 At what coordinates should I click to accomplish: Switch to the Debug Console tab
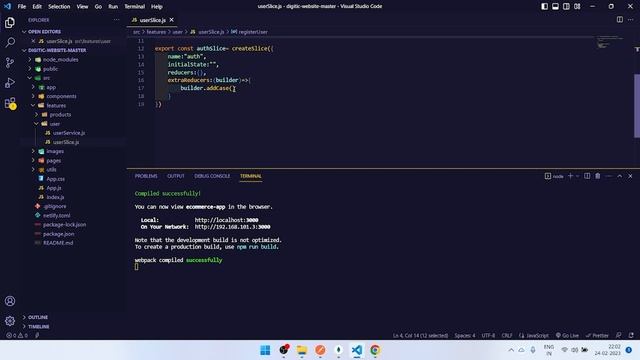212,176
